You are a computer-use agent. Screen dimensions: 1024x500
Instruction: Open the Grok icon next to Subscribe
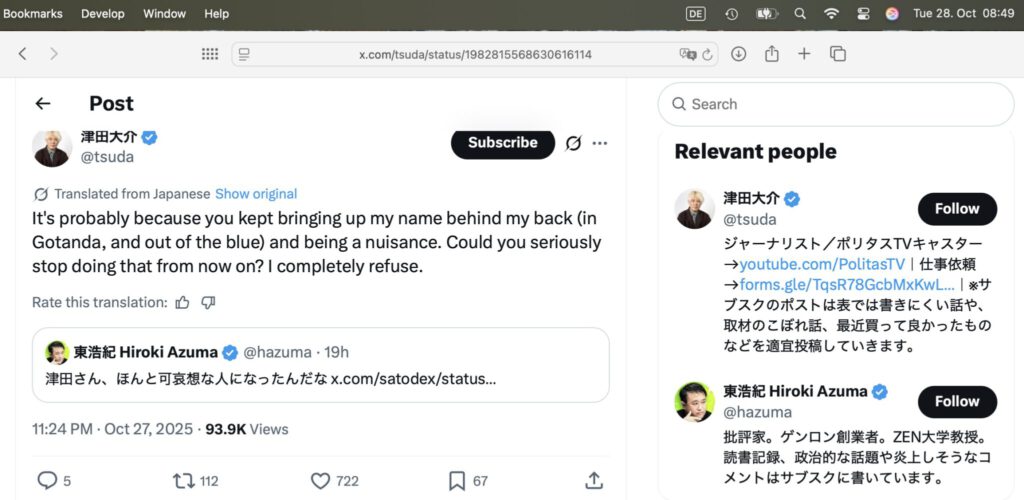pos(573,143)
